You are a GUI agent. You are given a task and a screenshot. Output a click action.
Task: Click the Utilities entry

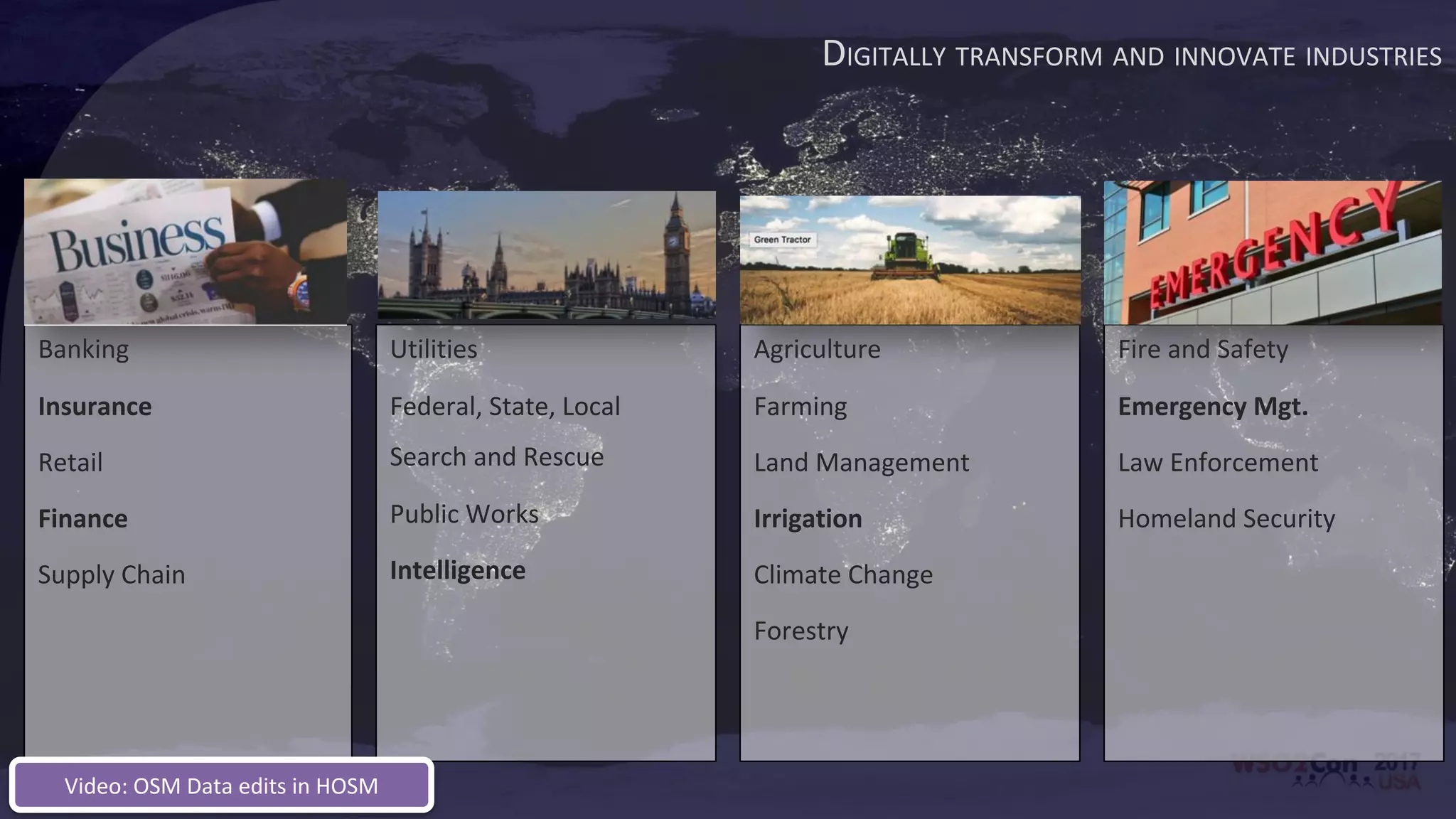tap(434, 349)
